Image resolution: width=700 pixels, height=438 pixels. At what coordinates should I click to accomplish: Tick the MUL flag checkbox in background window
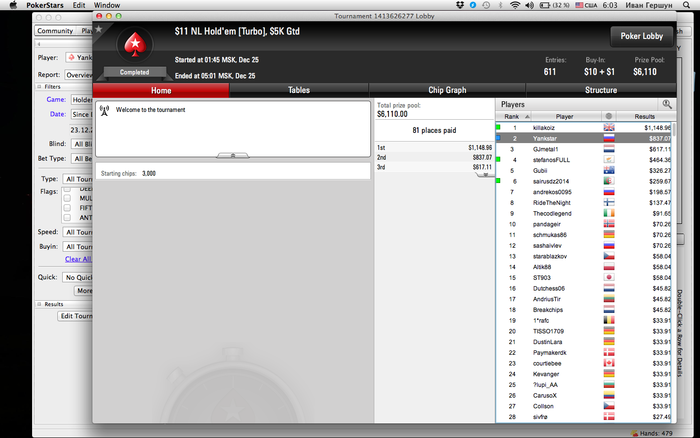(x=67, y=198)
